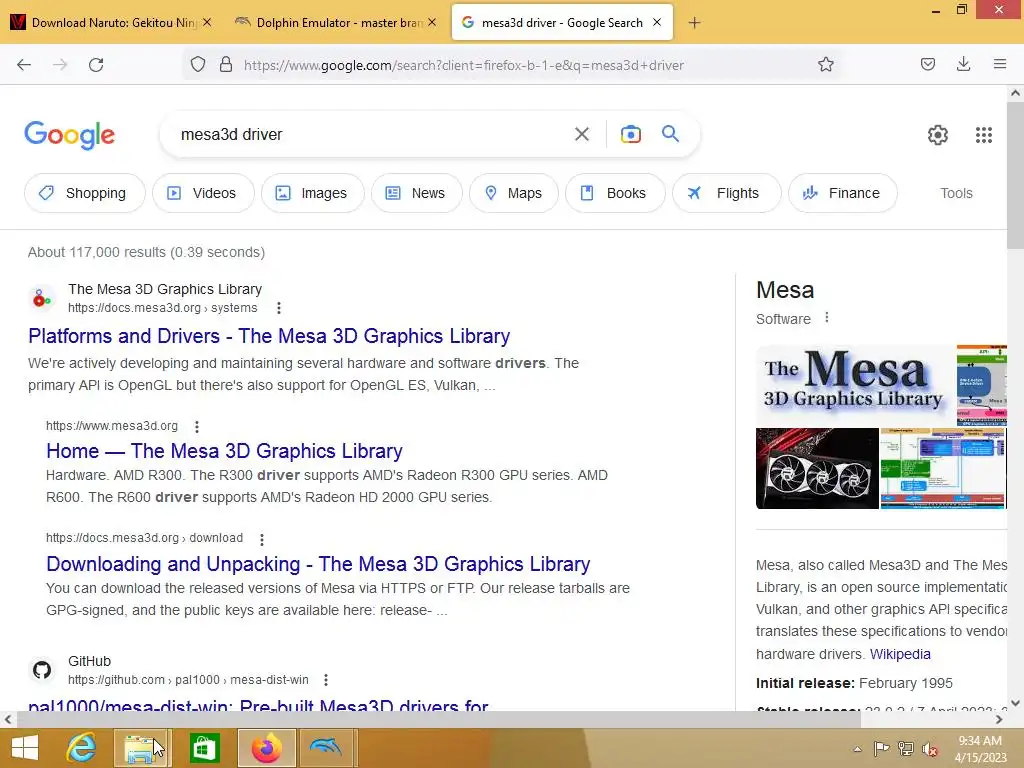Switch to the Dolphin Emulator tab
Viewport: 1024px width, 768px height.
[x=336, y=23]
